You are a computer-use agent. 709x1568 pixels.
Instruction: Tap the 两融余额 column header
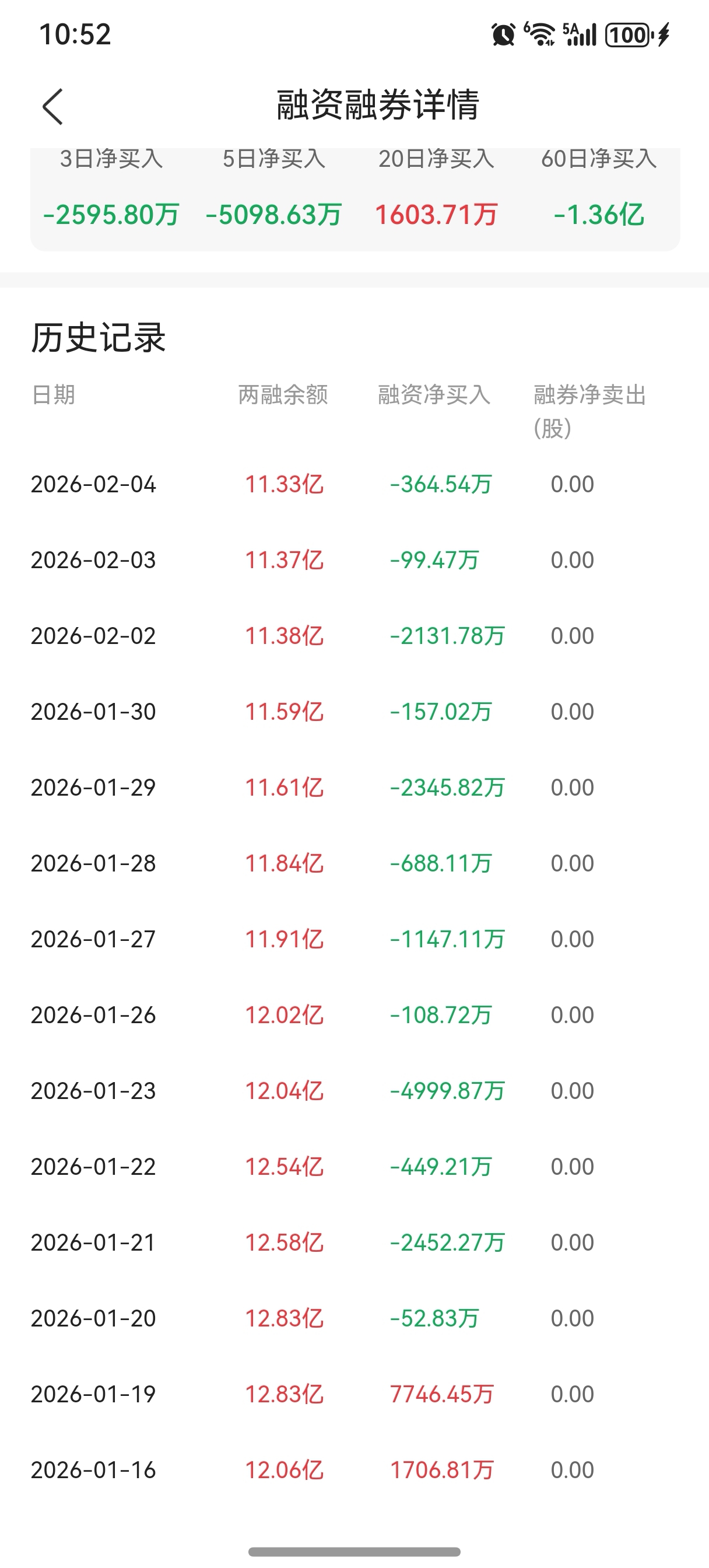click(x=283, y=395)
